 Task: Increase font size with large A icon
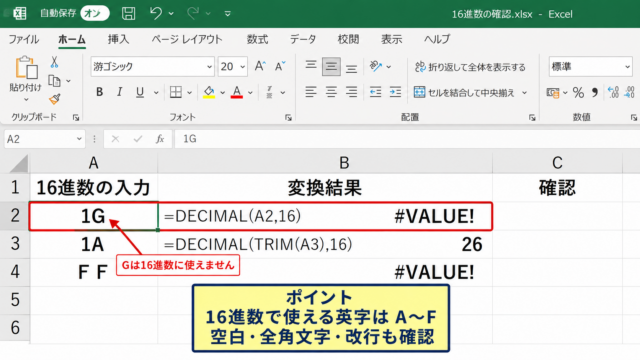pos(260,66)
